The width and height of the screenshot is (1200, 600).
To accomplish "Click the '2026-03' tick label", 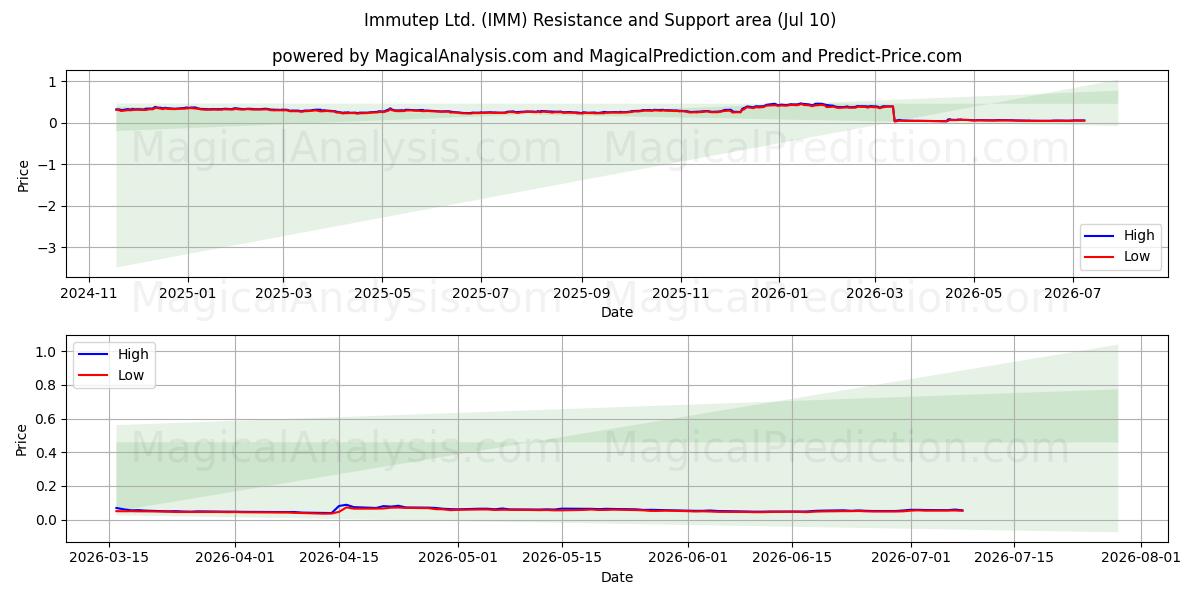I will pos(874,293).
